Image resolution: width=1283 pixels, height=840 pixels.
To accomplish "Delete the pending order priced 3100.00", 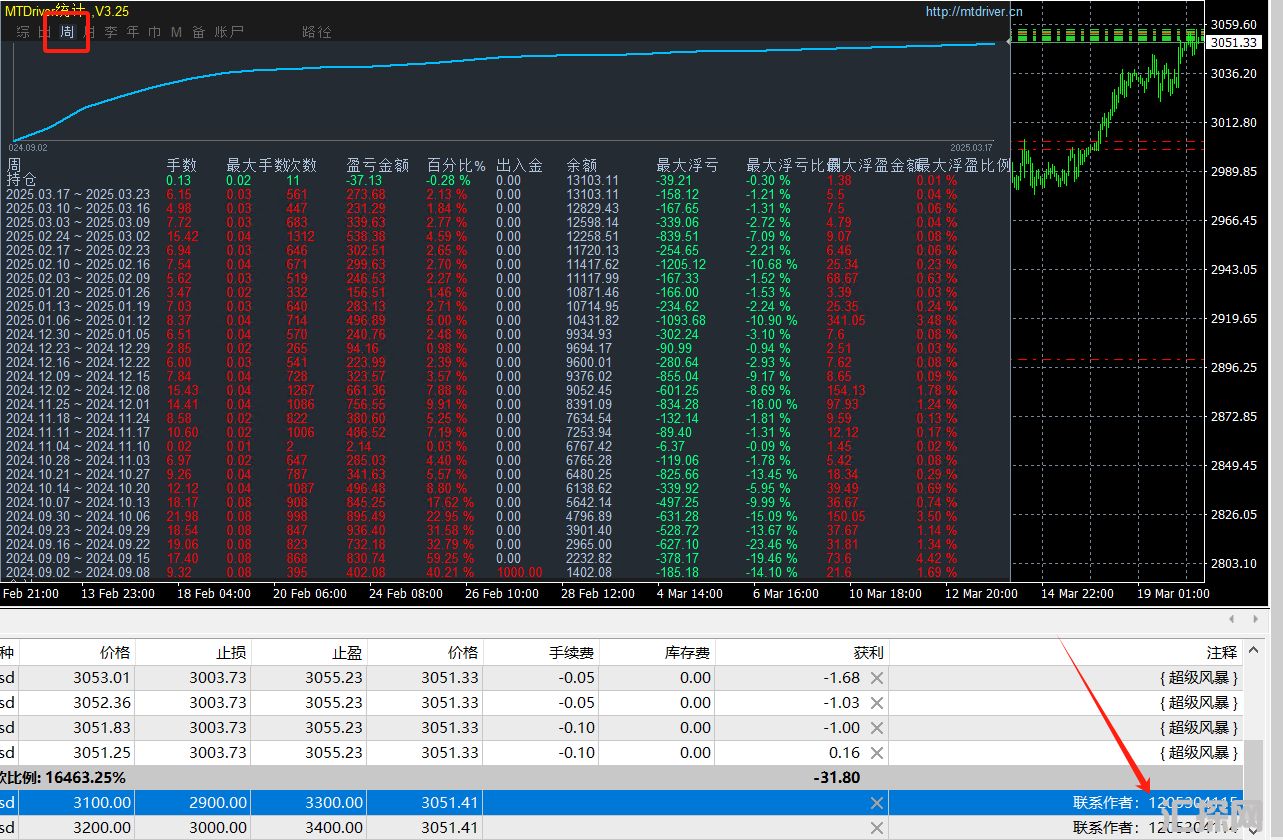I will tap(876, 803).
